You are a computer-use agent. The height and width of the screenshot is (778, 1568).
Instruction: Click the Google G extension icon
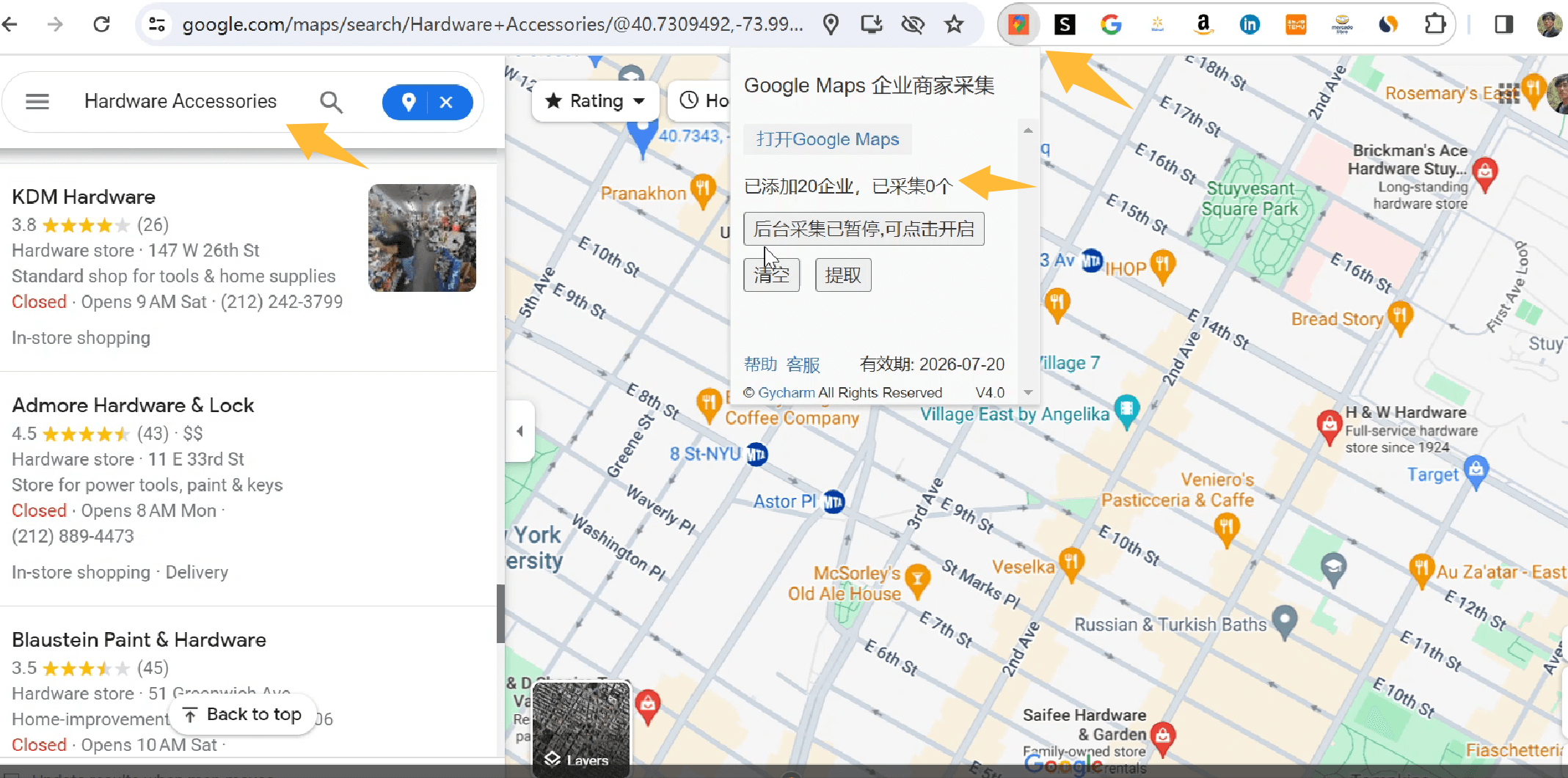1111,24
